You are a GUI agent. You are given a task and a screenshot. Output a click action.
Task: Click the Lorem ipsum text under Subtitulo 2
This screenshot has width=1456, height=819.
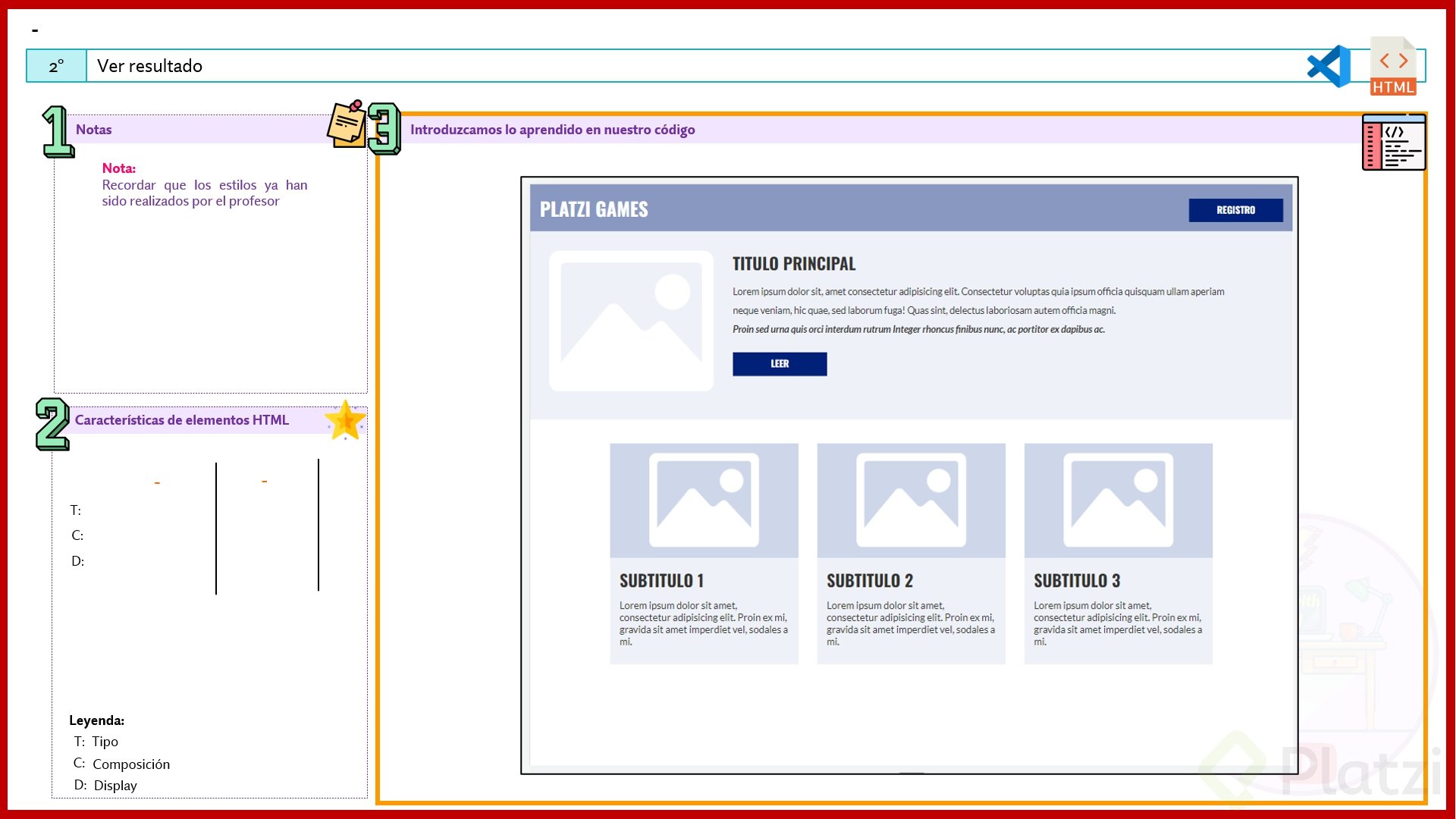911,623
